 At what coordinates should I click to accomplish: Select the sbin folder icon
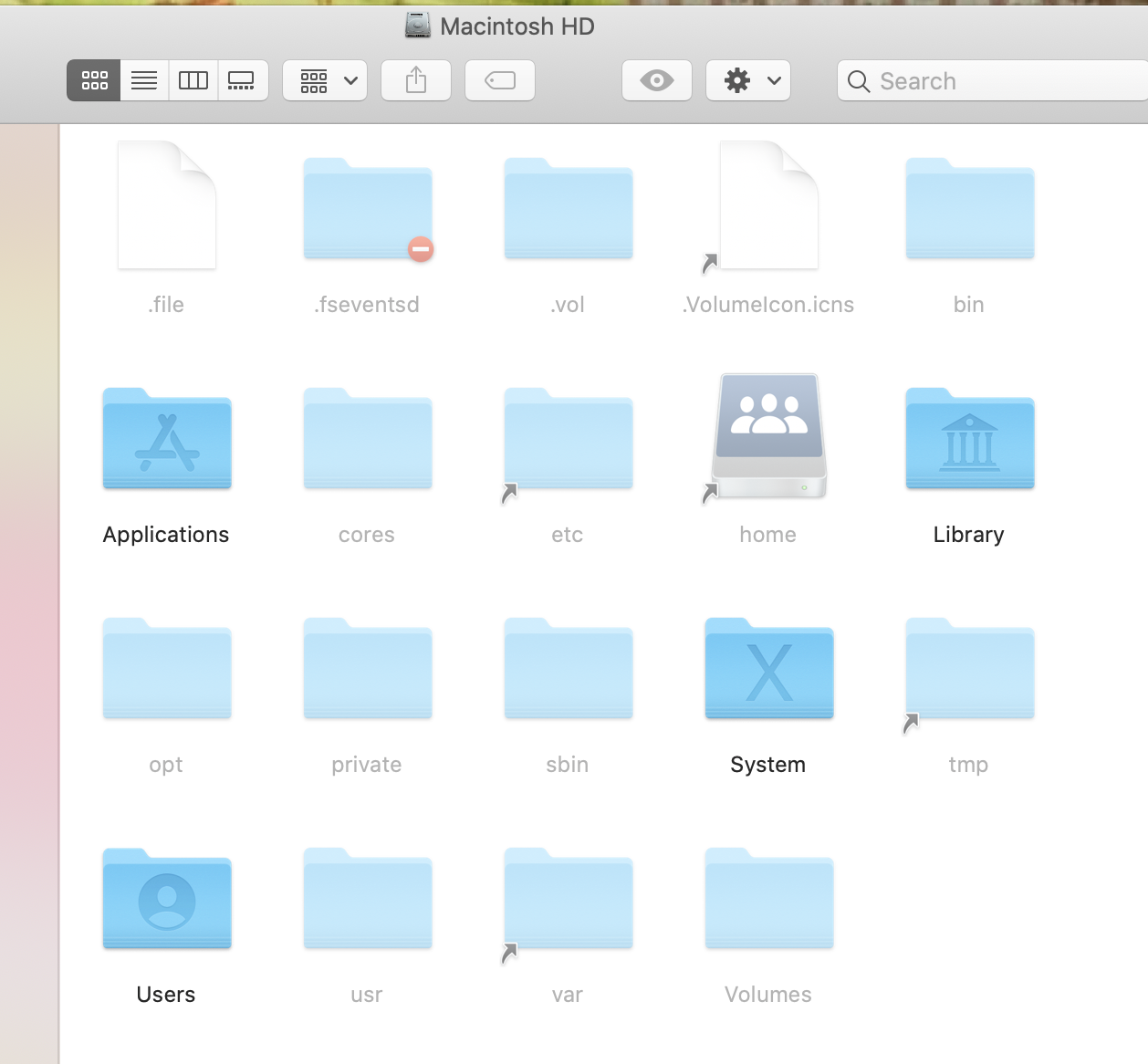[x=569, y=669]
